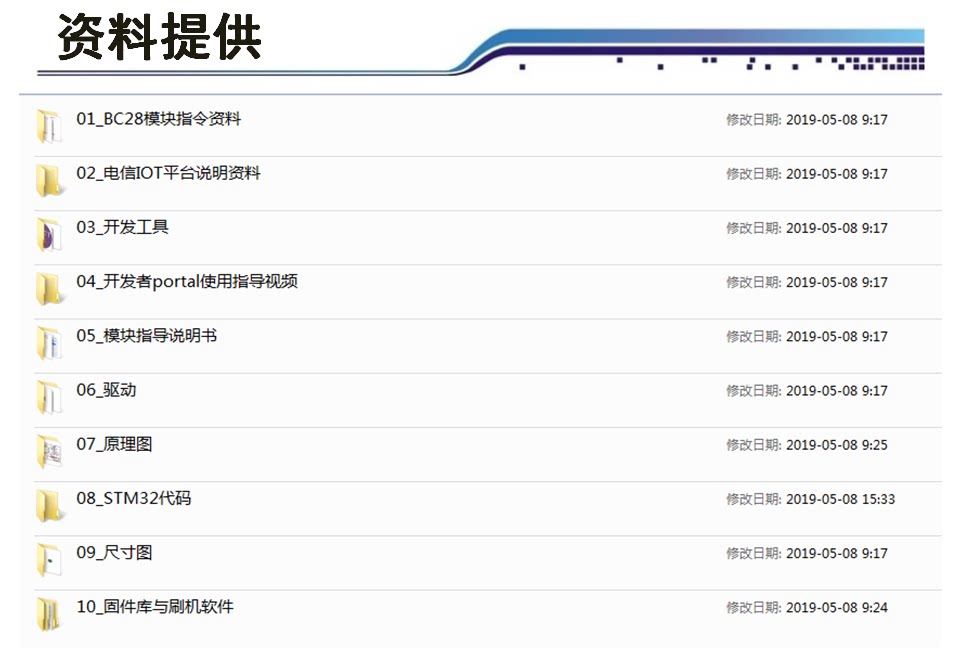Select the 03_开发工具 folder name
Viewport: 959px width, 664px height.
click(122, 227)
